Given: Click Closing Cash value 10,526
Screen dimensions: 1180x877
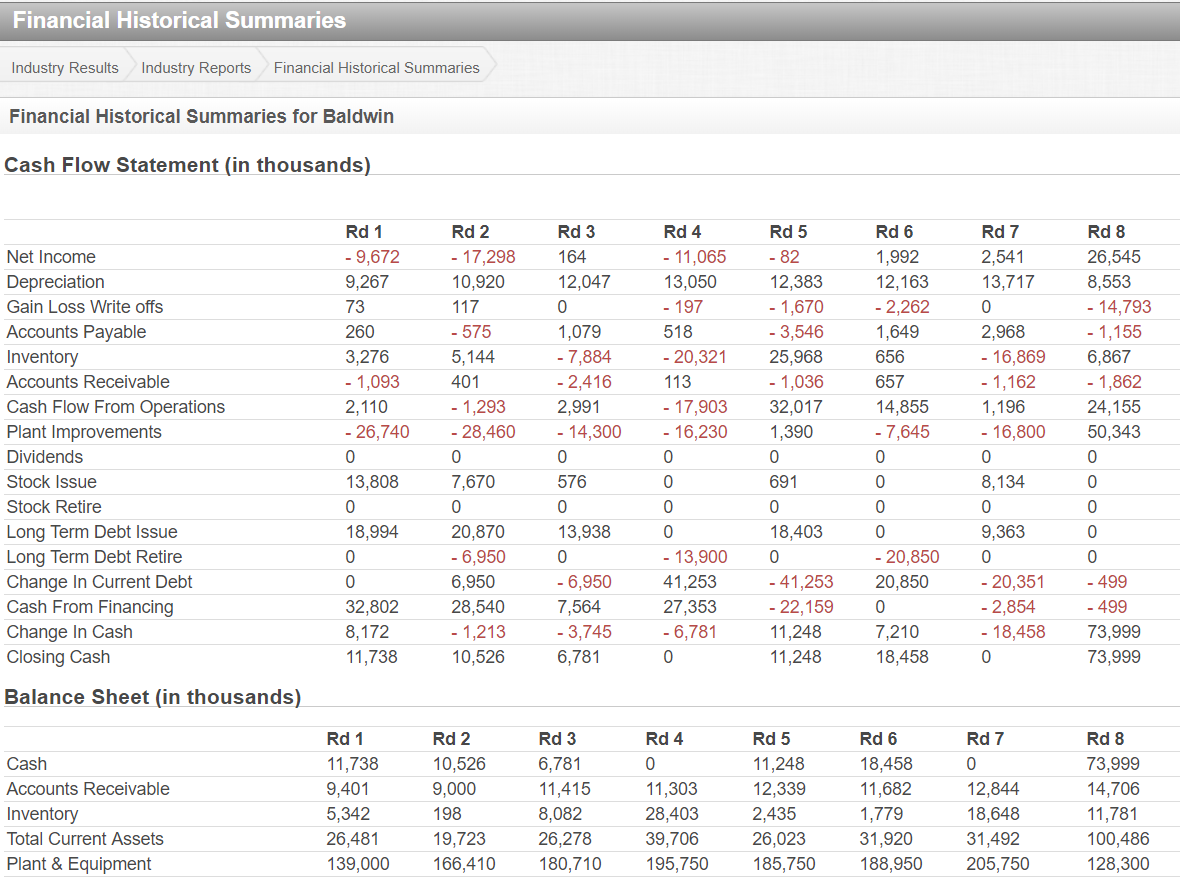Looking at the screenshot, I should click(478, 656).
